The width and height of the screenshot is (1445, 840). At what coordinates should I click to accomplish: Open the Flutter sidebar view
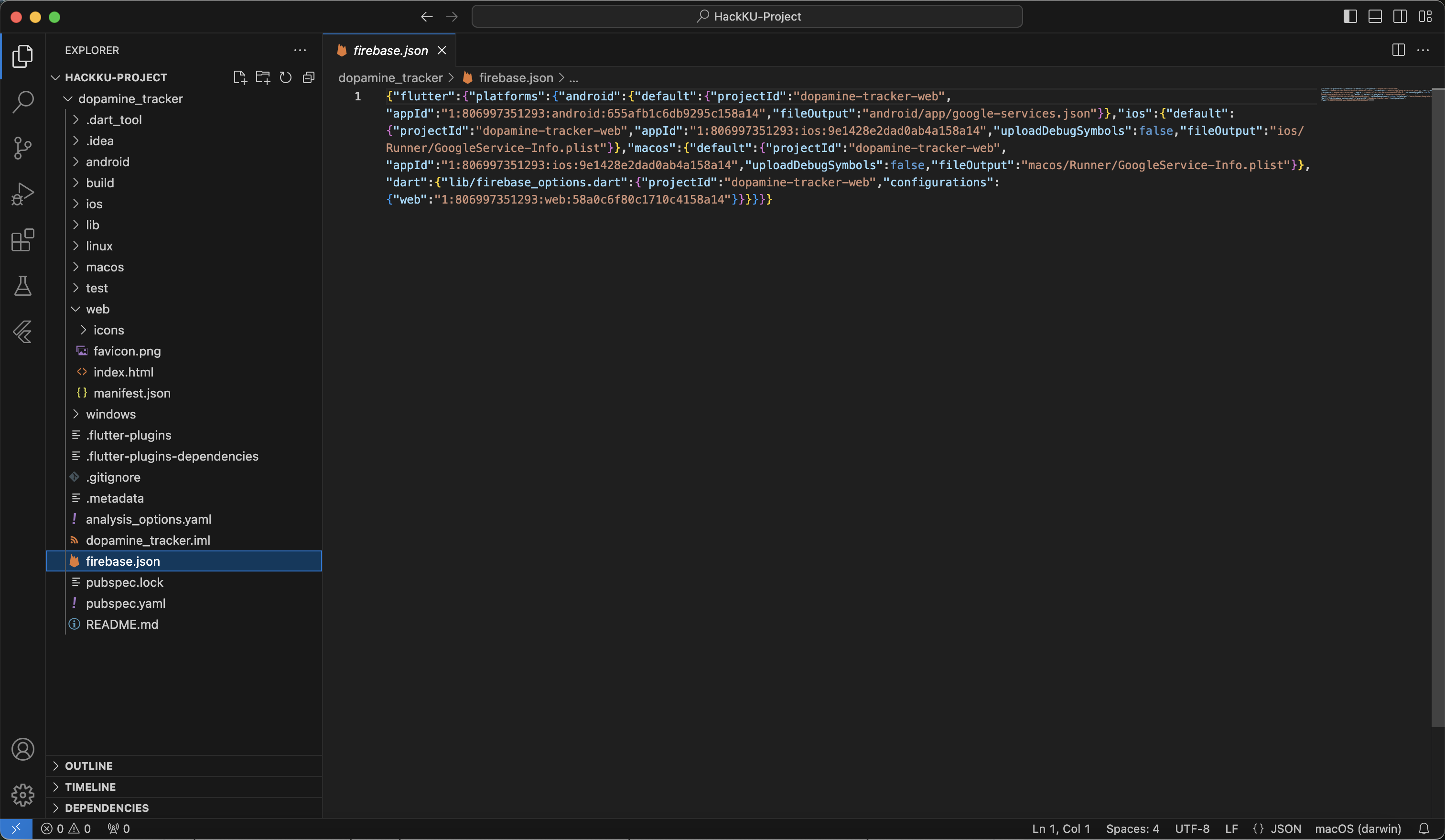tap(23, 332)
